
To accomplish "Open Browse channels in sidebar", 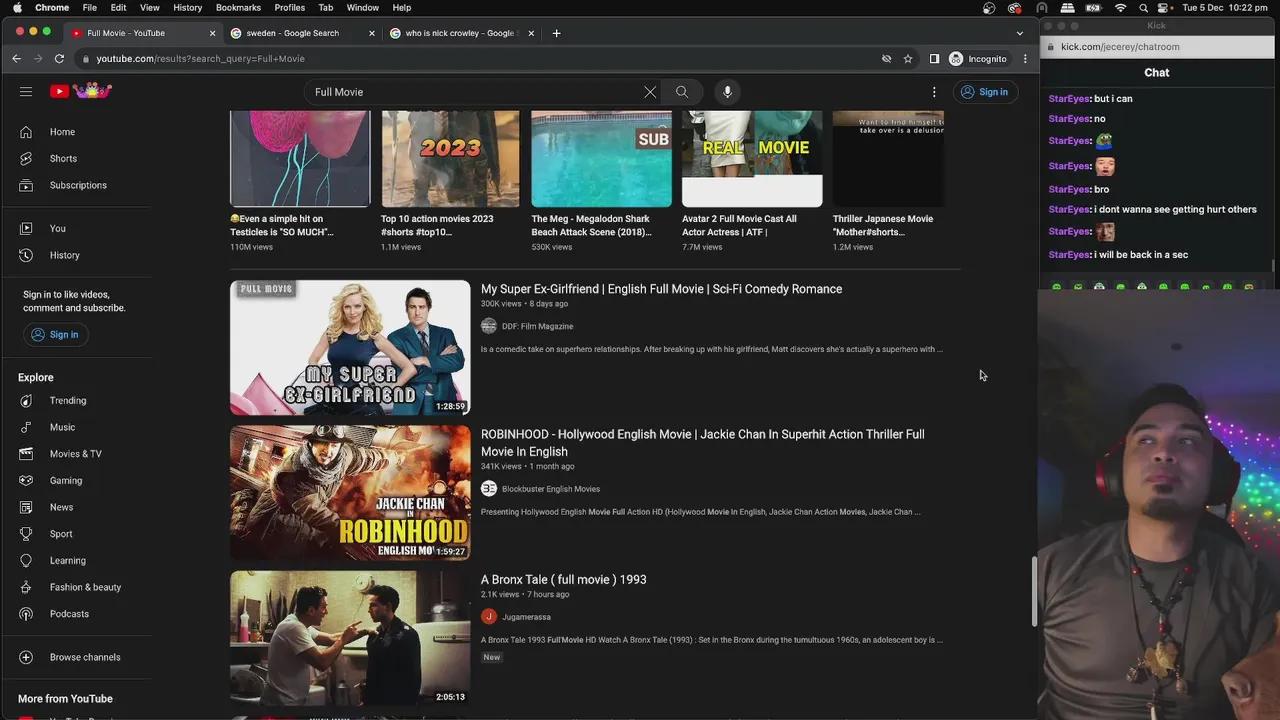I will (84, 657).
